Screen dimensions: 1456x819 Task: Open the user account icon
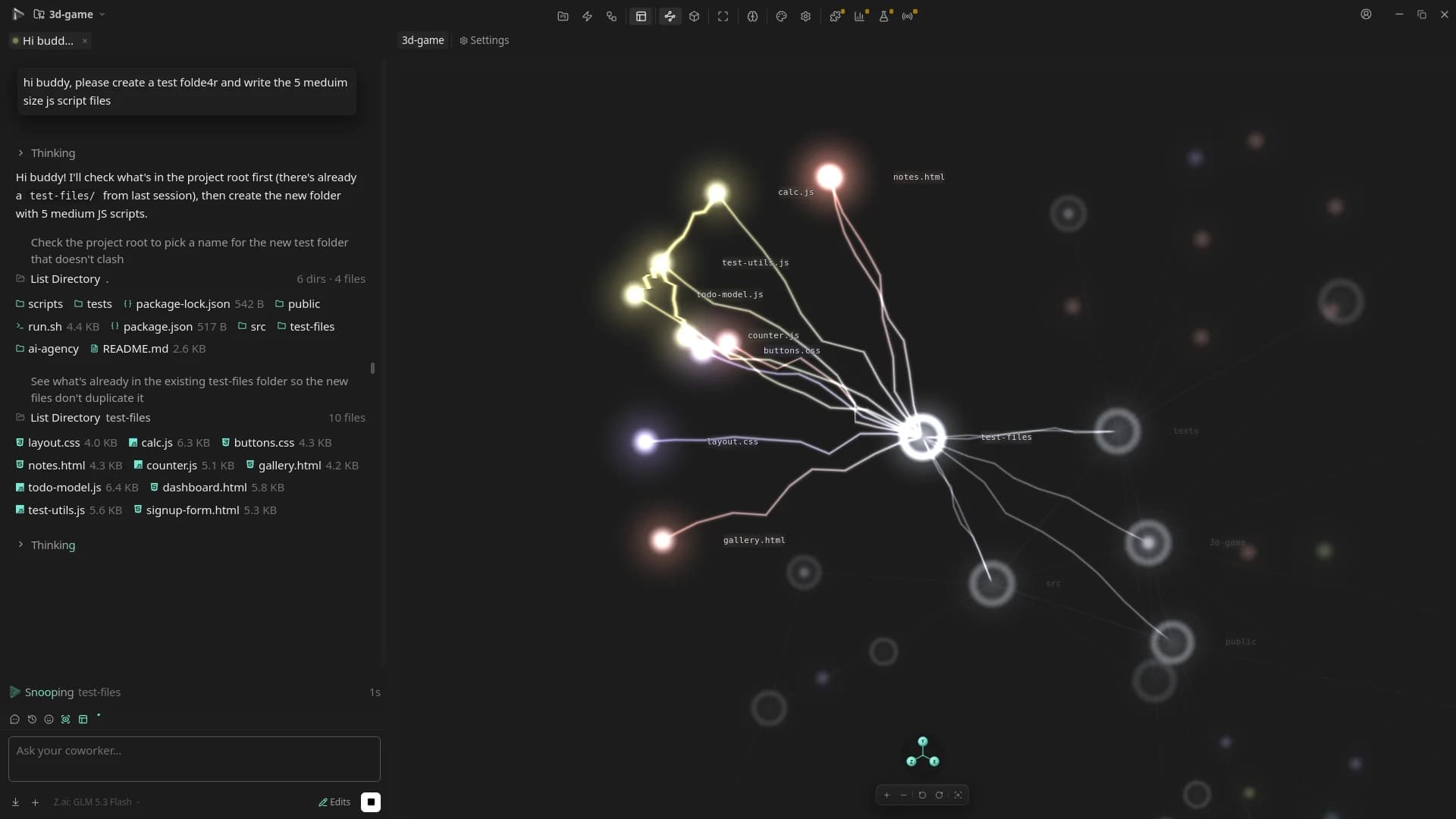(1366, 14)
